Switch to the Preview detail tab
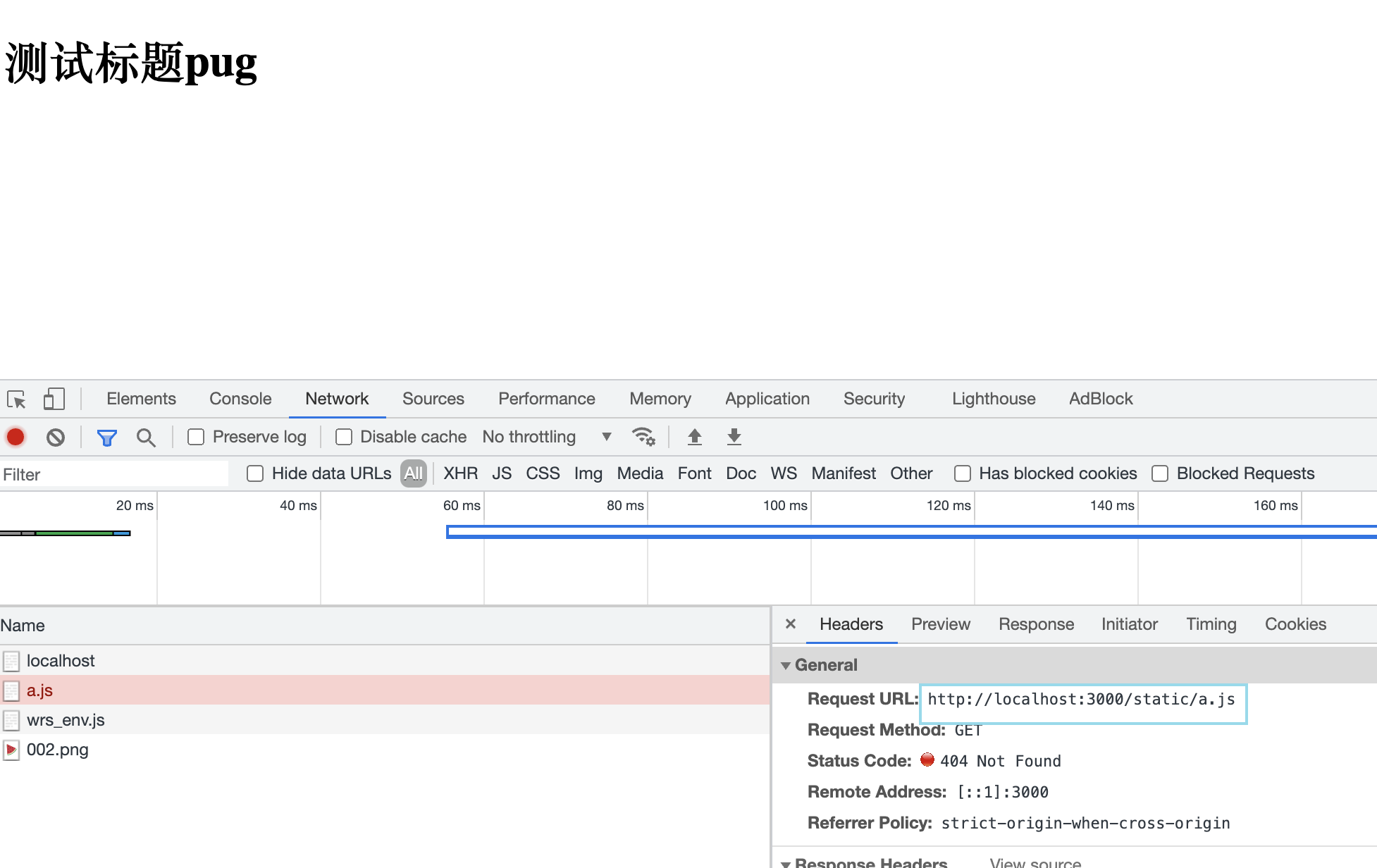This screenshot has width=1377, height=868. tap(941, 624)
